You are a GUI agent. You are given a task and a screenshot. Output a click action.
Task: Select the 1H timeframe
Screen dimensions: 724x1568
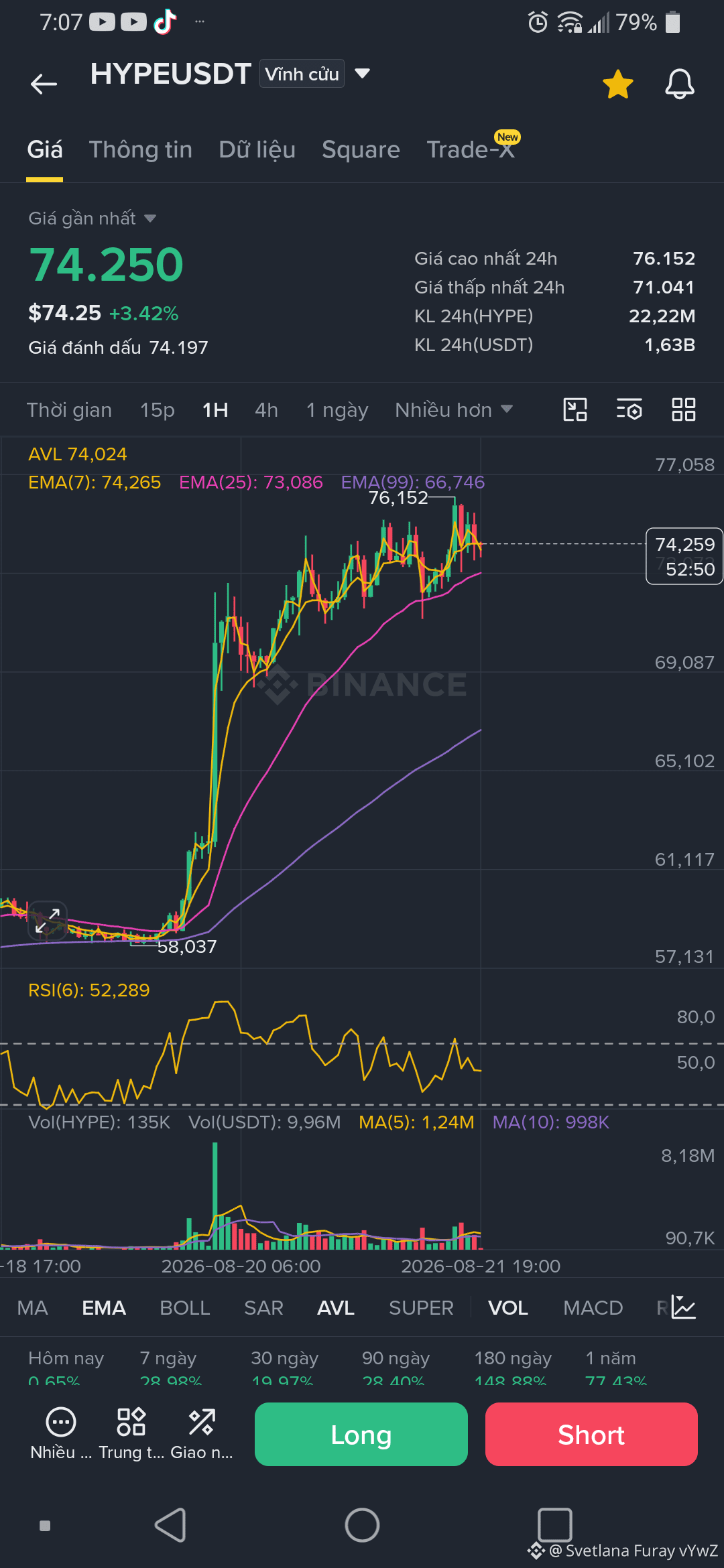coord(215,409)
